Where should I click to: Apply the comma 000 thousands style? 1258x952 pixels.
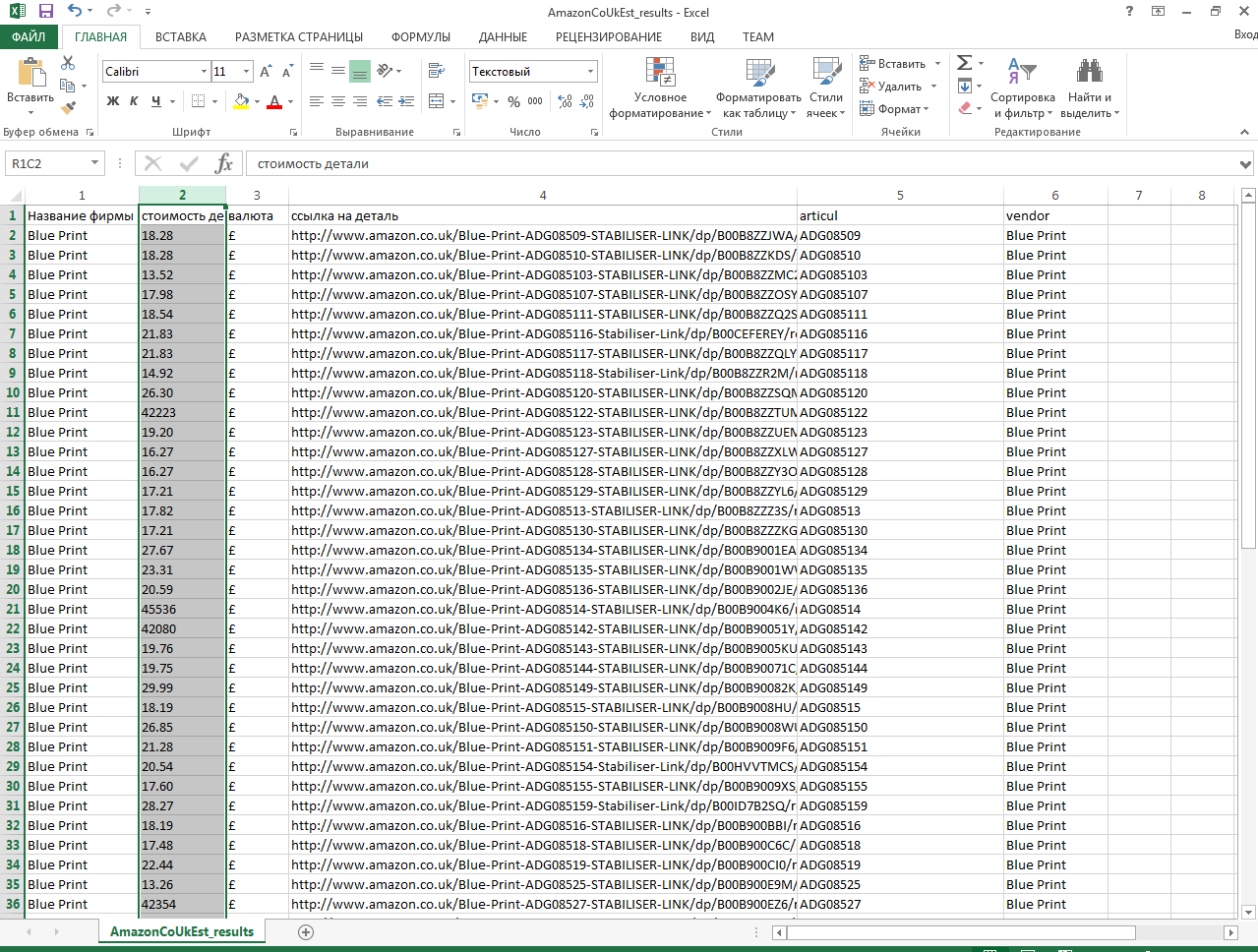pos(535,101)
